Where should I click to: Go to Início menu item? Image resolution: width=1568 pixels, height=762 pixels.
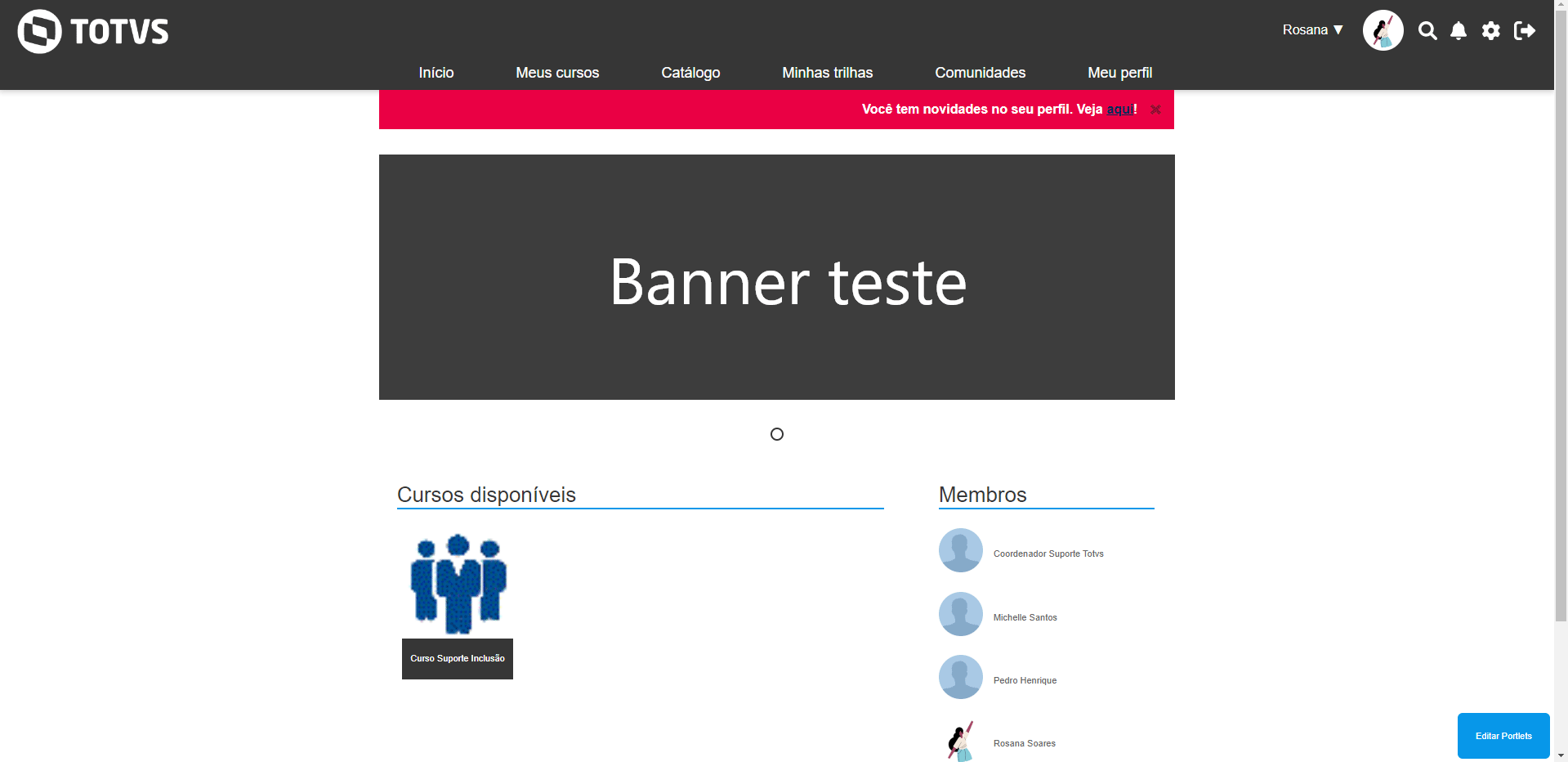[436, 73]
